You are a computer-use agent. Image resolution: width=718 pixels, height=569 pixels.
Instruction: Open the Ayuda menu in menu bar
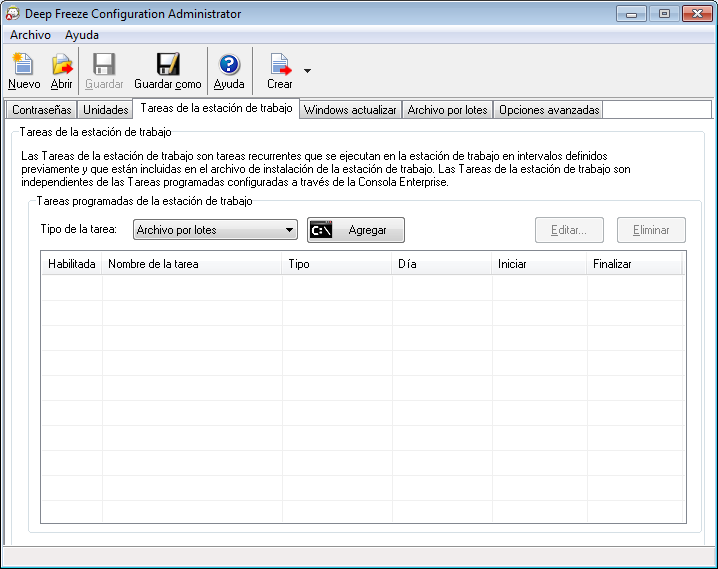(82, 35)
